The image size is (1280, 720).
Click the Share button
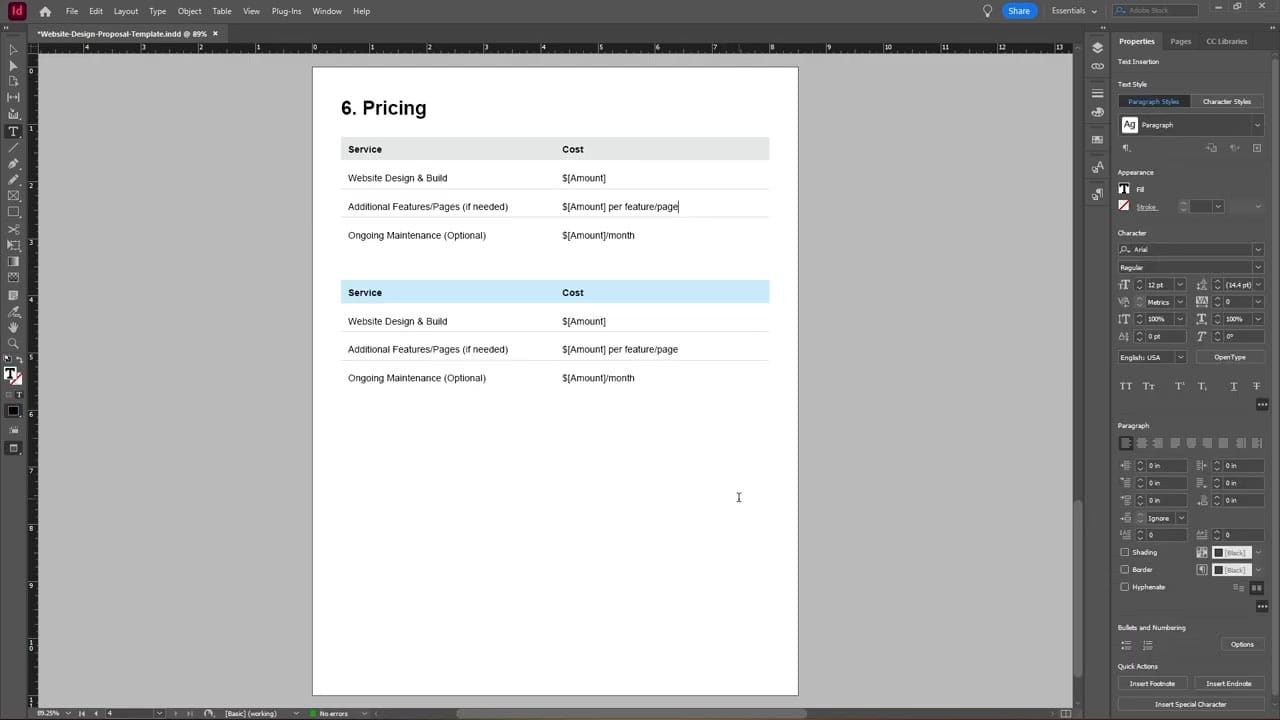coord(1019,11)
